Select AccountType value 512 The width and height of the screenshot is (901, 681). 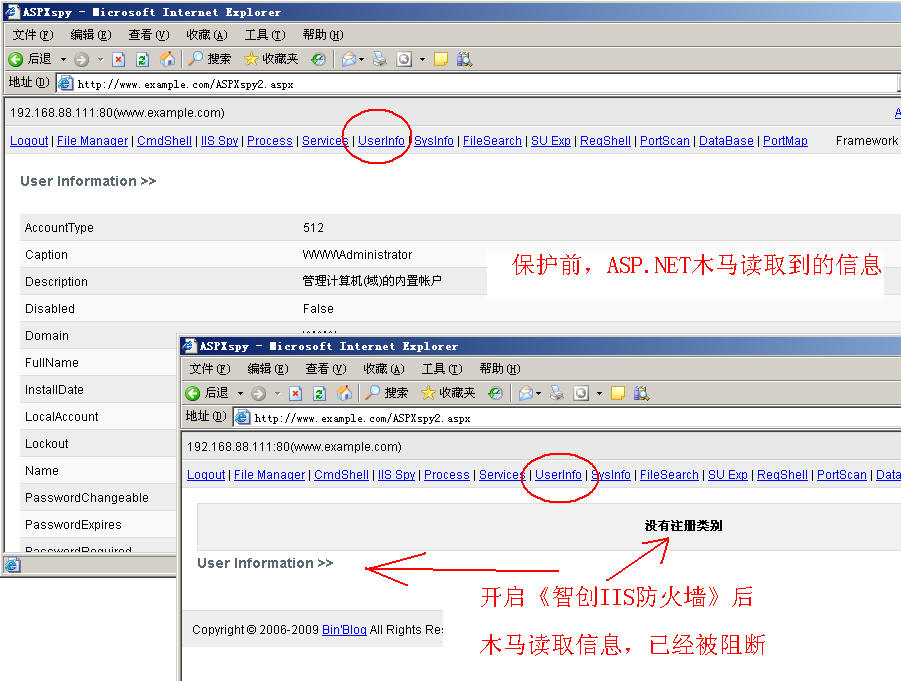pos(313,228)
